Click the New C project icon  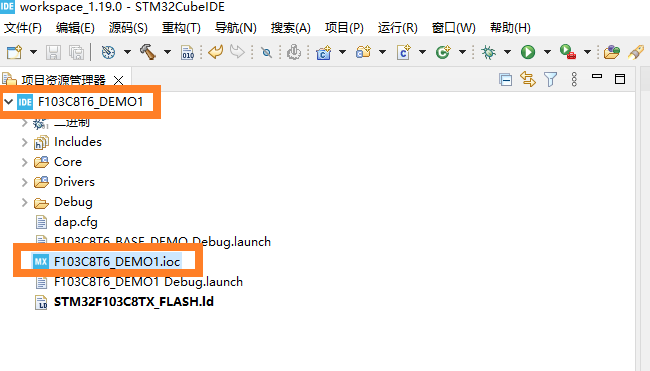tap(323, 53)
